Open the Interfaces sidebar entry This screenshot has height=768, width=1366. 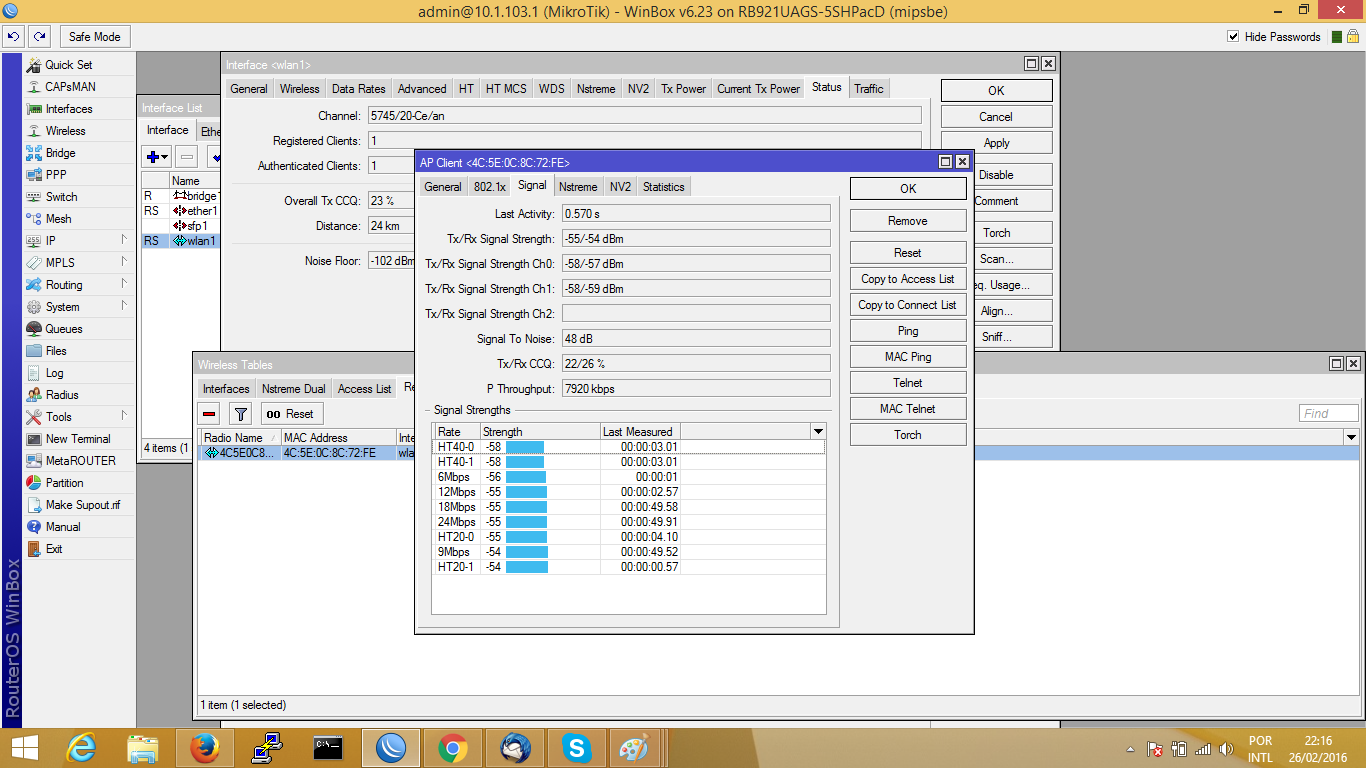[x=69, y=109]
